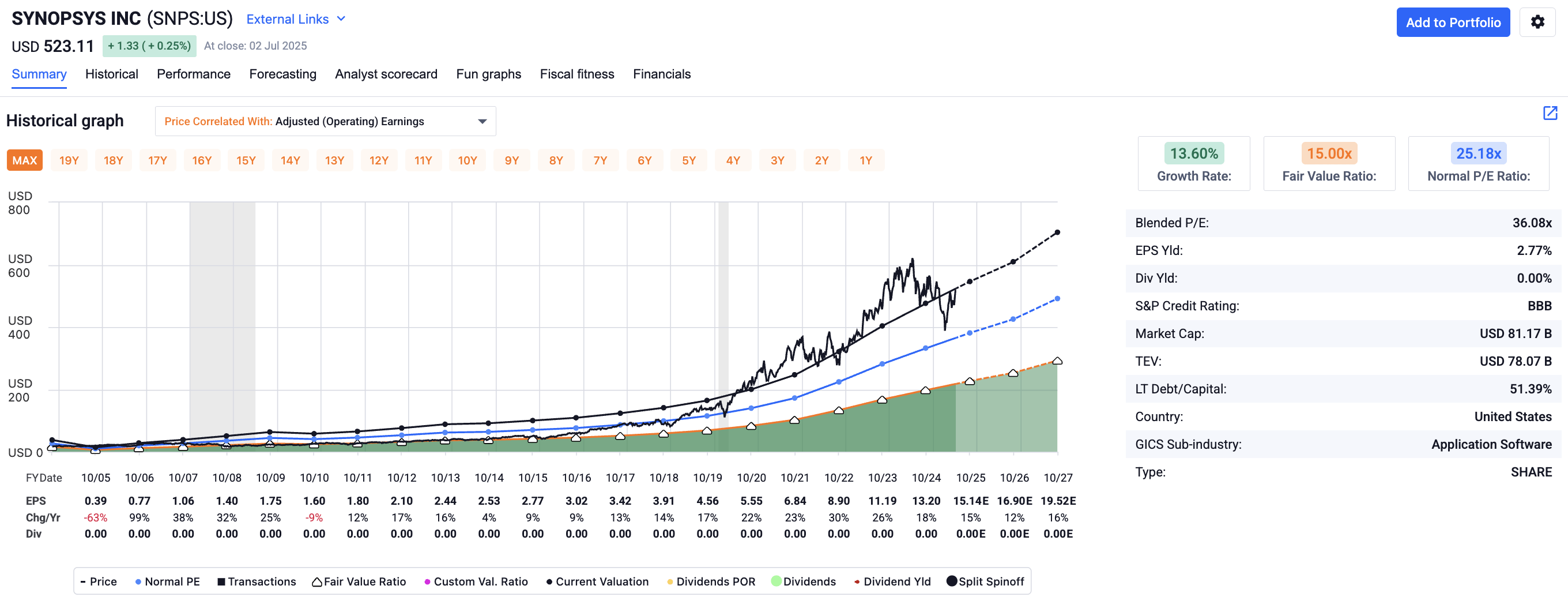This screenshot has height=608, width=1568.
Task: Open the Fiscal fitness tab
Action: tap(576, 74)
